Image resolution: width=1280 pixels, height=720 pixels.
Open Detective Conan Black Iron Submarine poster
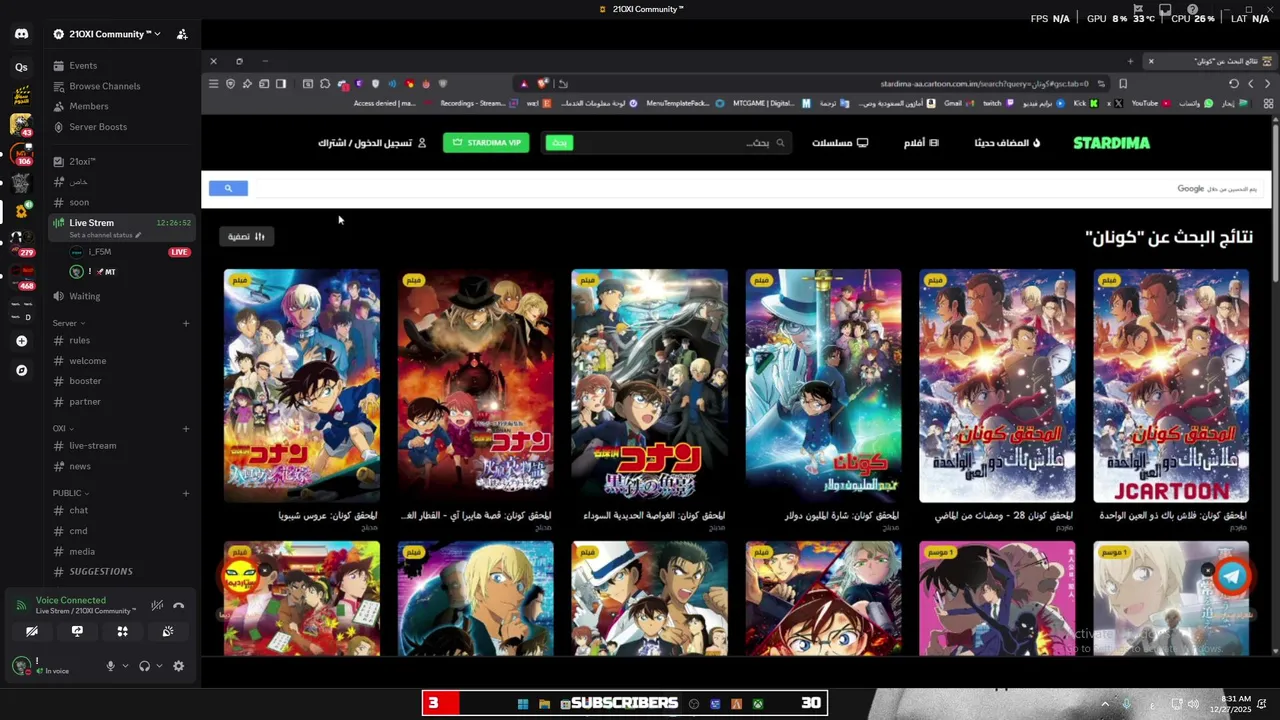coord(649,385)
